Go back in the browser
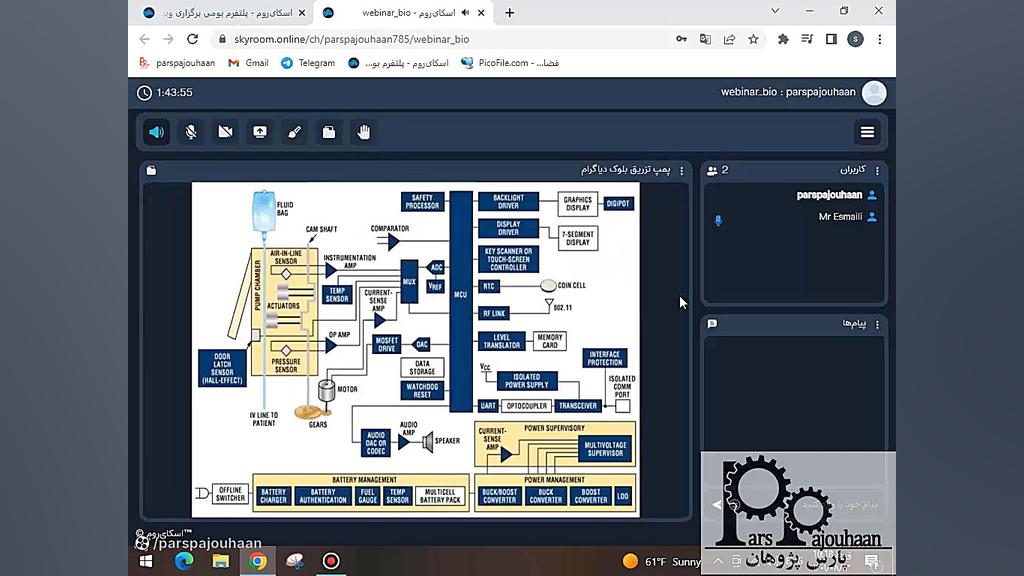 point(144,39)
